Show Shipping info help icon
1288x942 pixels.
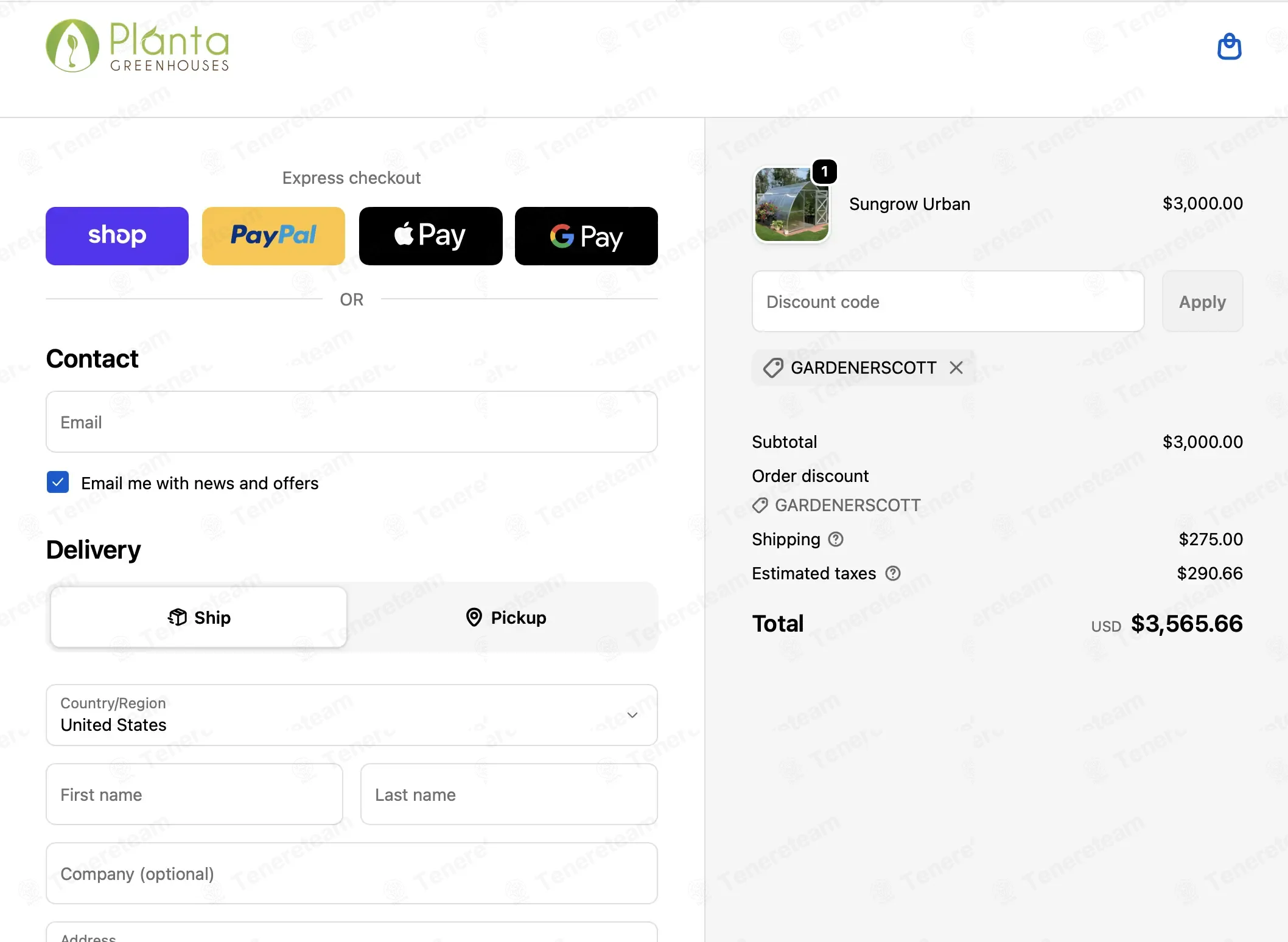click(x=836, y=539)
